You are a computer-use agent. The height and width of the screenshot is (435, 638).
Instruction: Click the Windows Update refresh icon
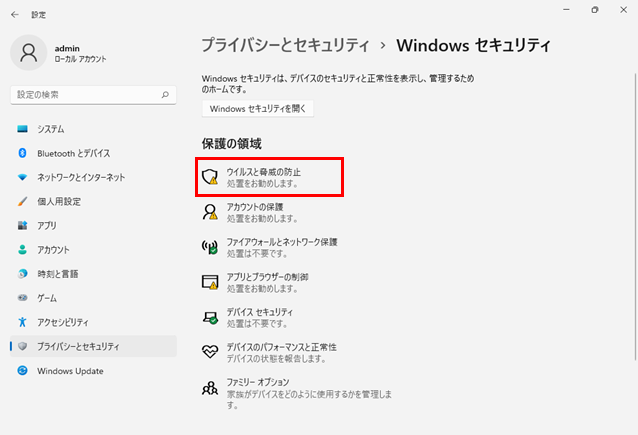tap(22, 371)
